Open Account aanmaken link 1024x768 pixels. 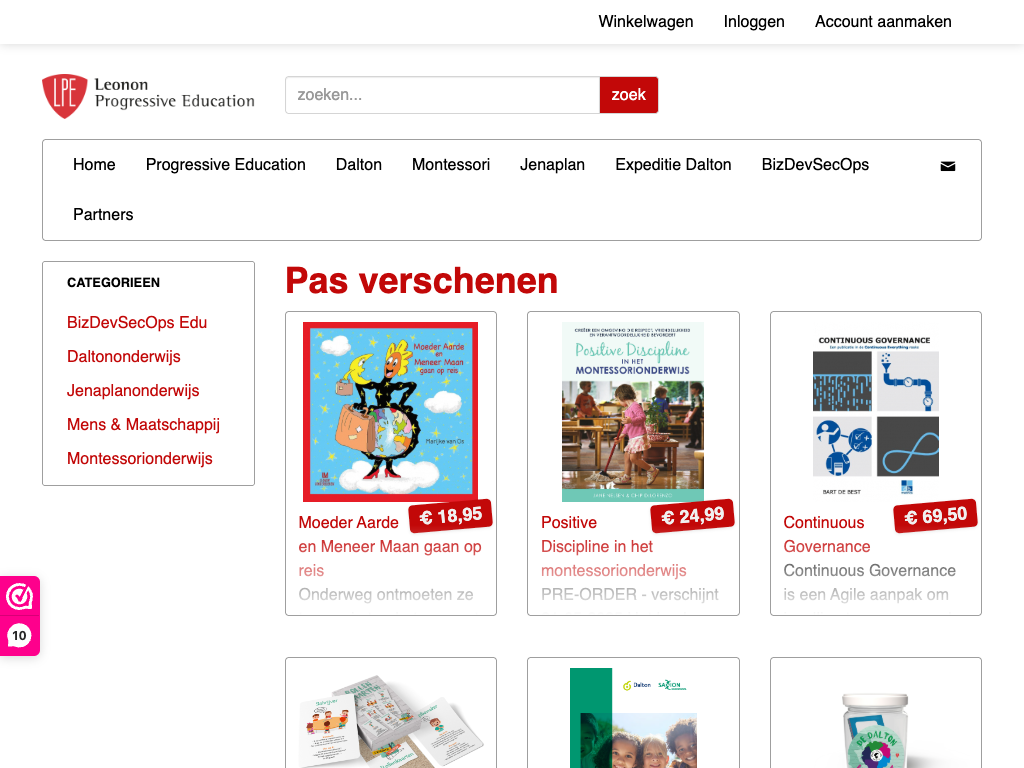883,22
